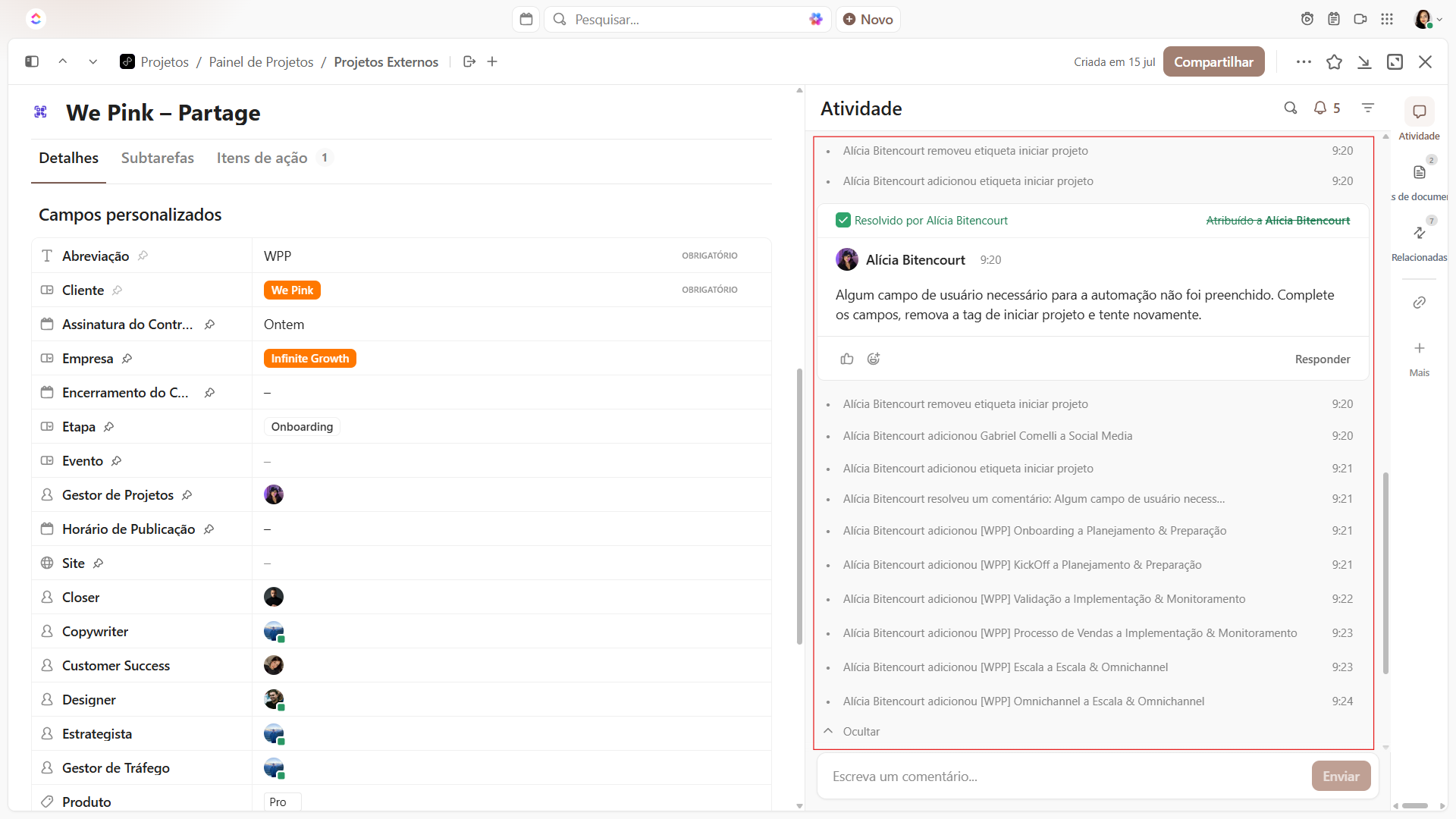Screen dimensions: 1456x819
Task: Like the comment with thumbs-up icon
Action: tap(847, 359)
